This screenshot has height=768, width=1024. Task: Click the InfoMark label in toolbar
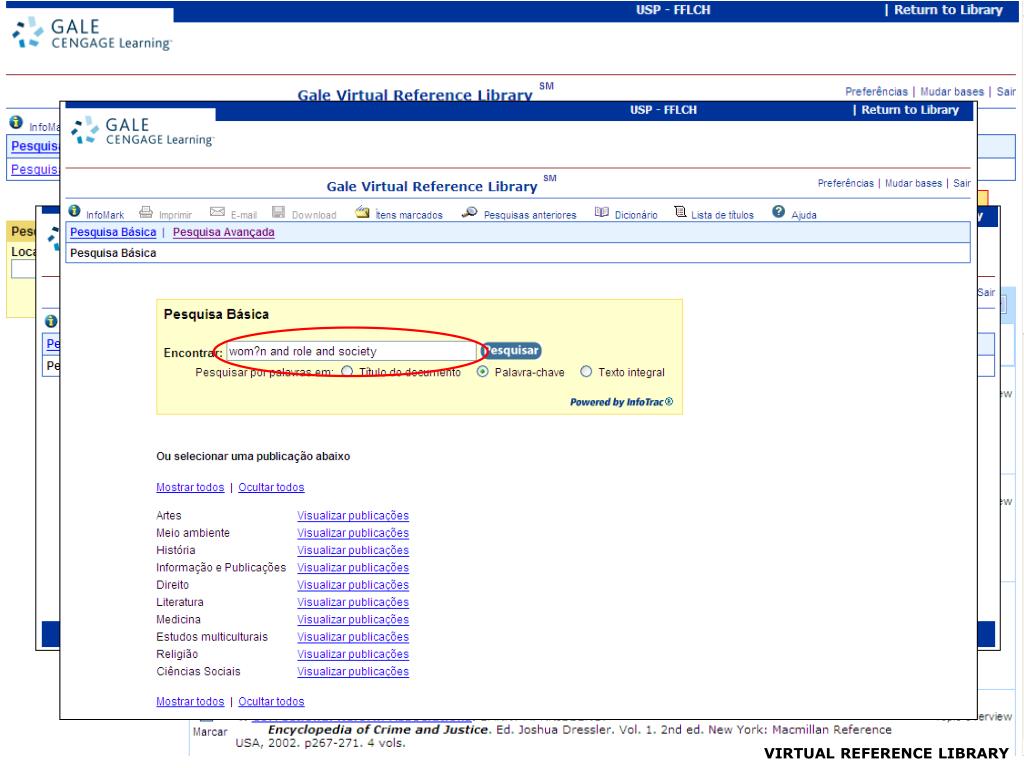click(104, 215)
